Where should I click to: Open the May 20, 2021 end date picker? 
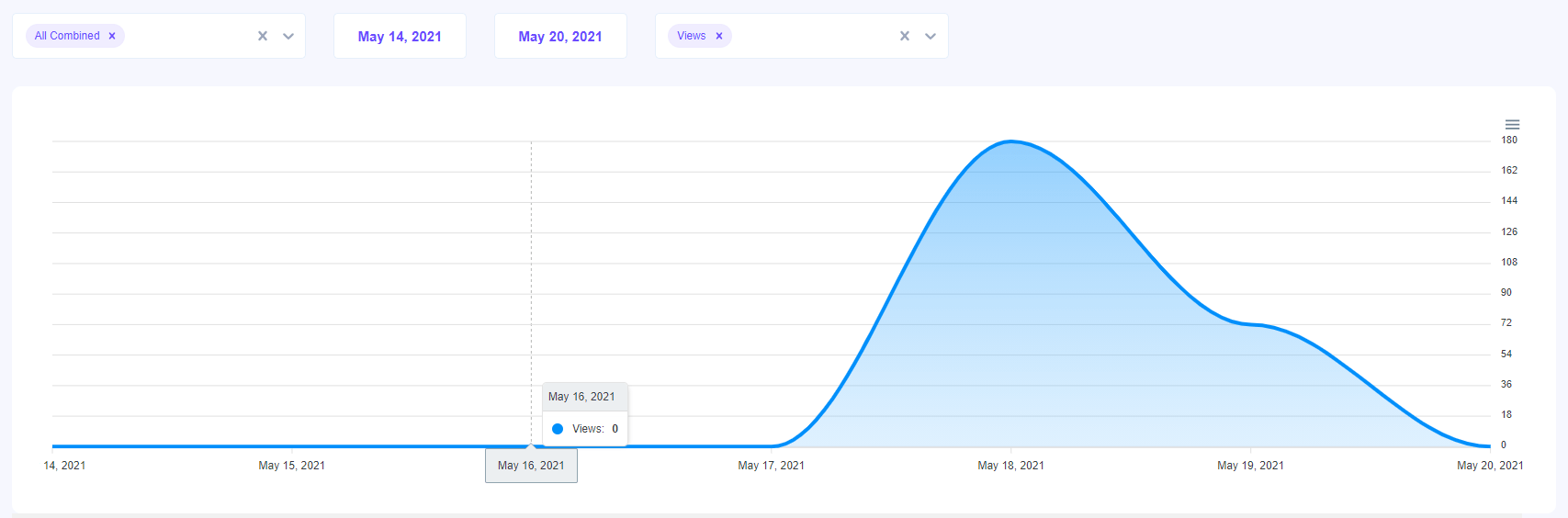click(x=560, y=37)
